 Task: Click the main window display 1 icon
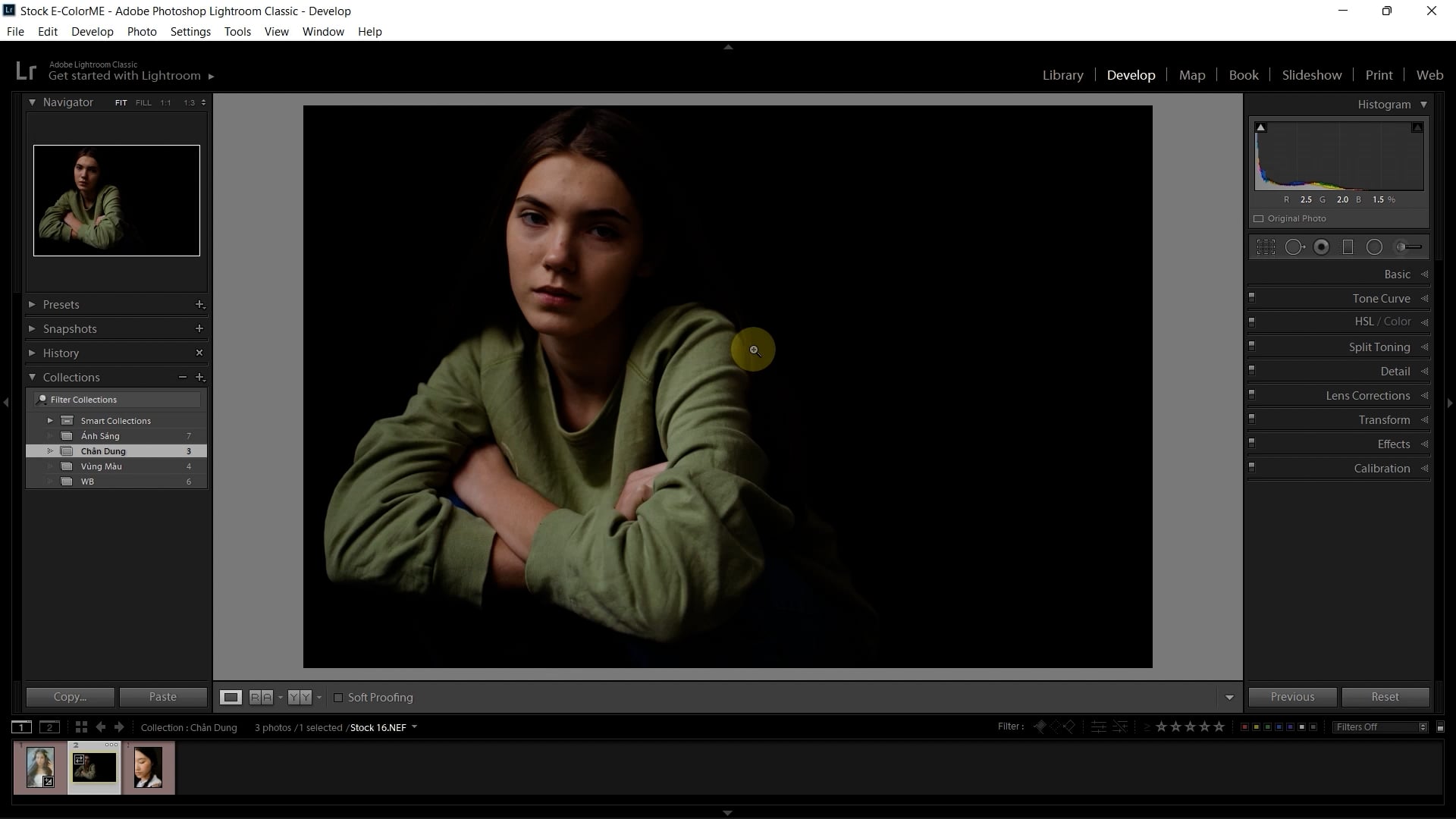[21, 727]
